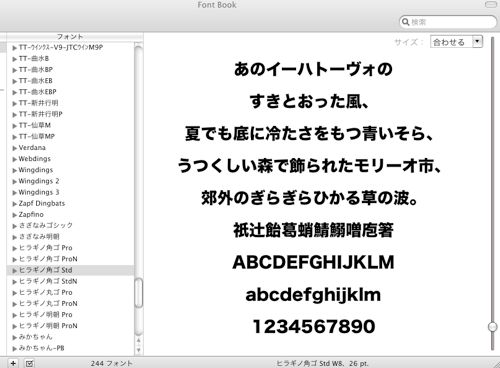
Task: Click the 1234567890 preview line
Action: pos(314,326)
